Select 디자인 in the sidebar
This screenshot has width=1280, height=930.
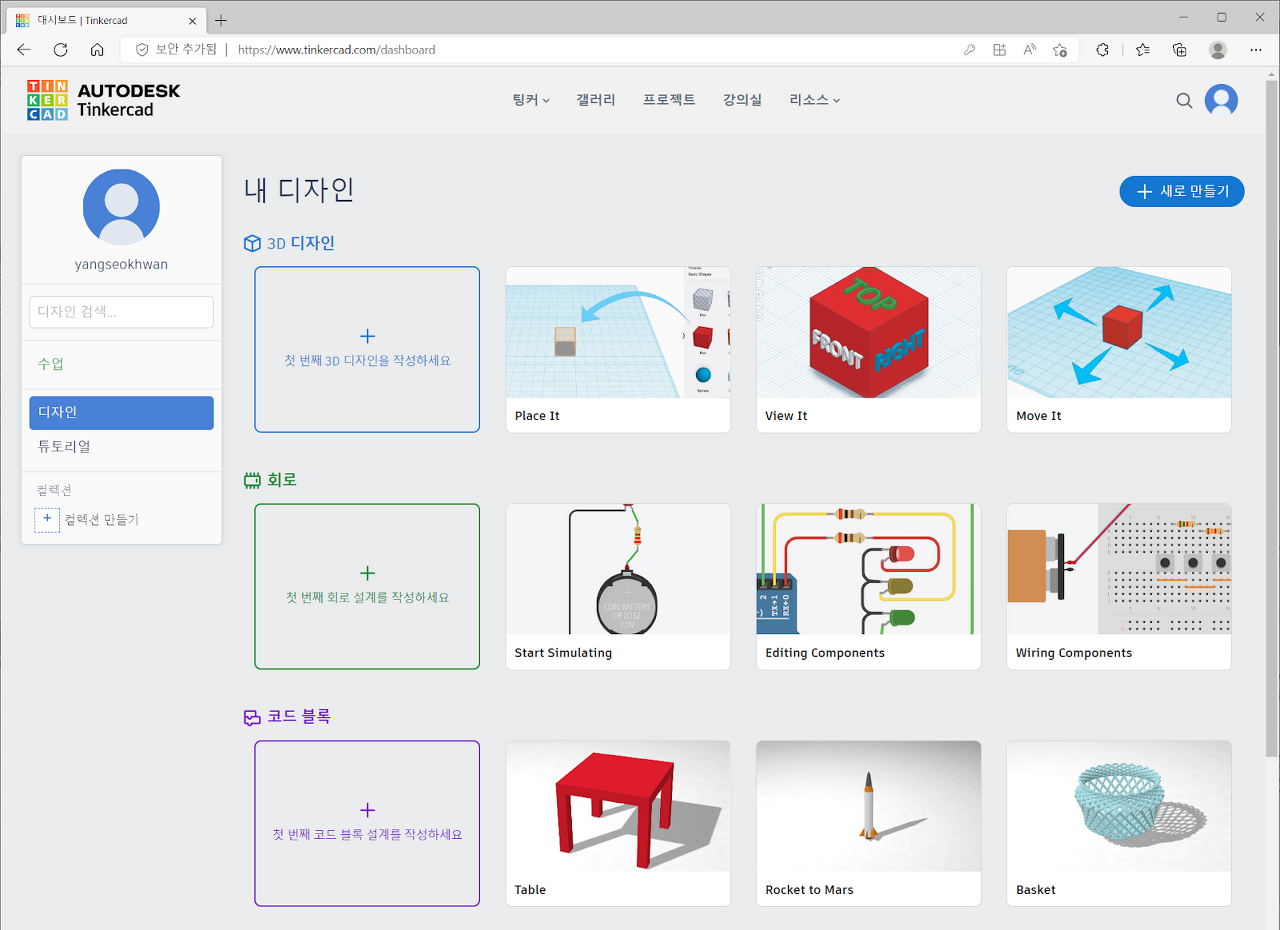coord(121,413)
